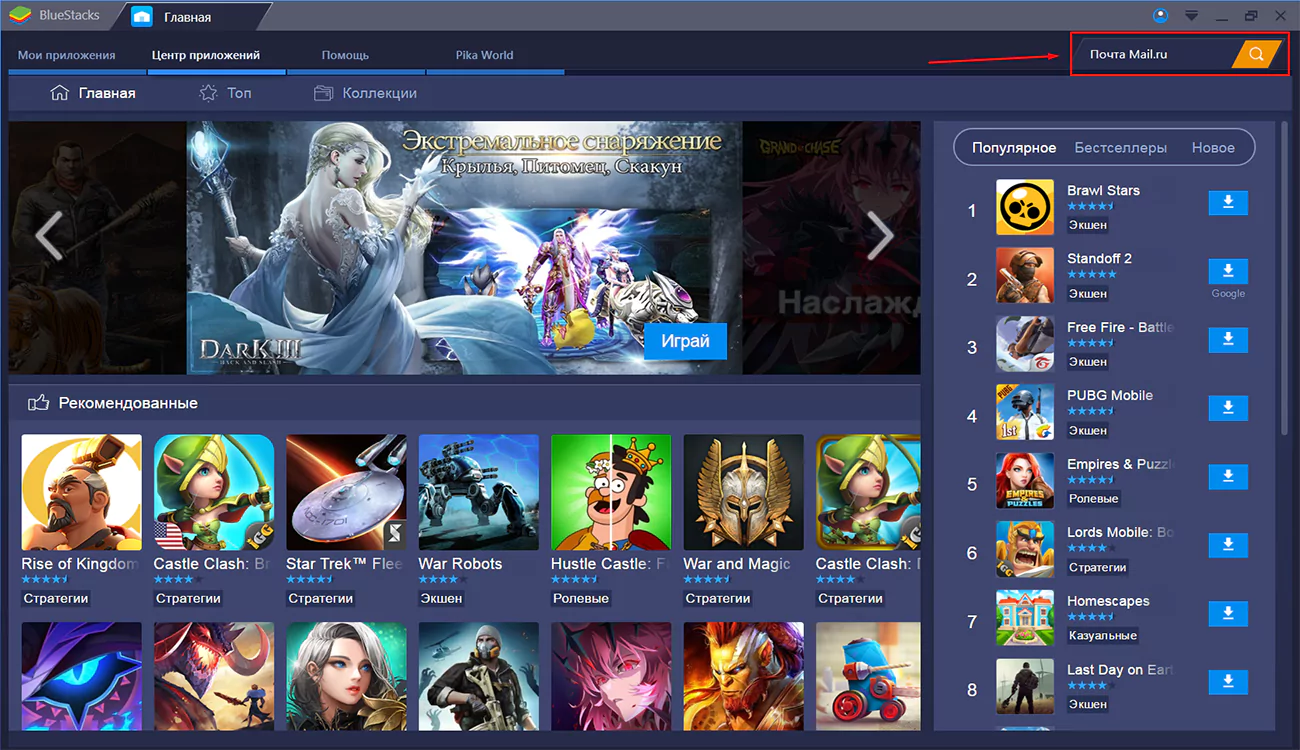This screenshot has height=750, width=1300.
Task: Click the Экшен tag under War Robots
Action: point(441,598)
